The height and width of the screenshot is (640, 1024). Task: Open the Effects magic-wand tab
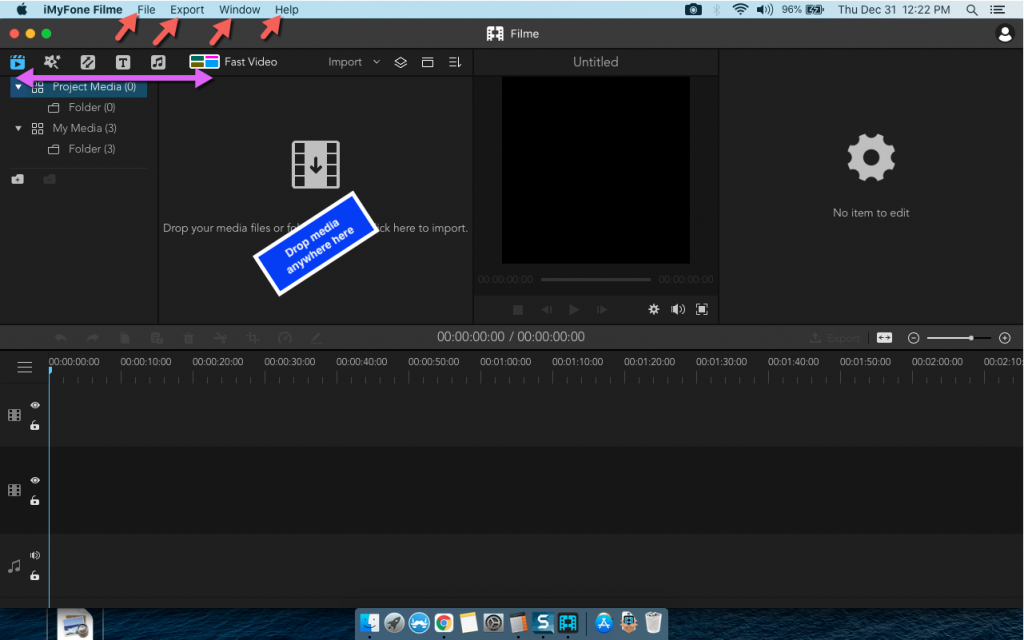click(x=52, y=62)
